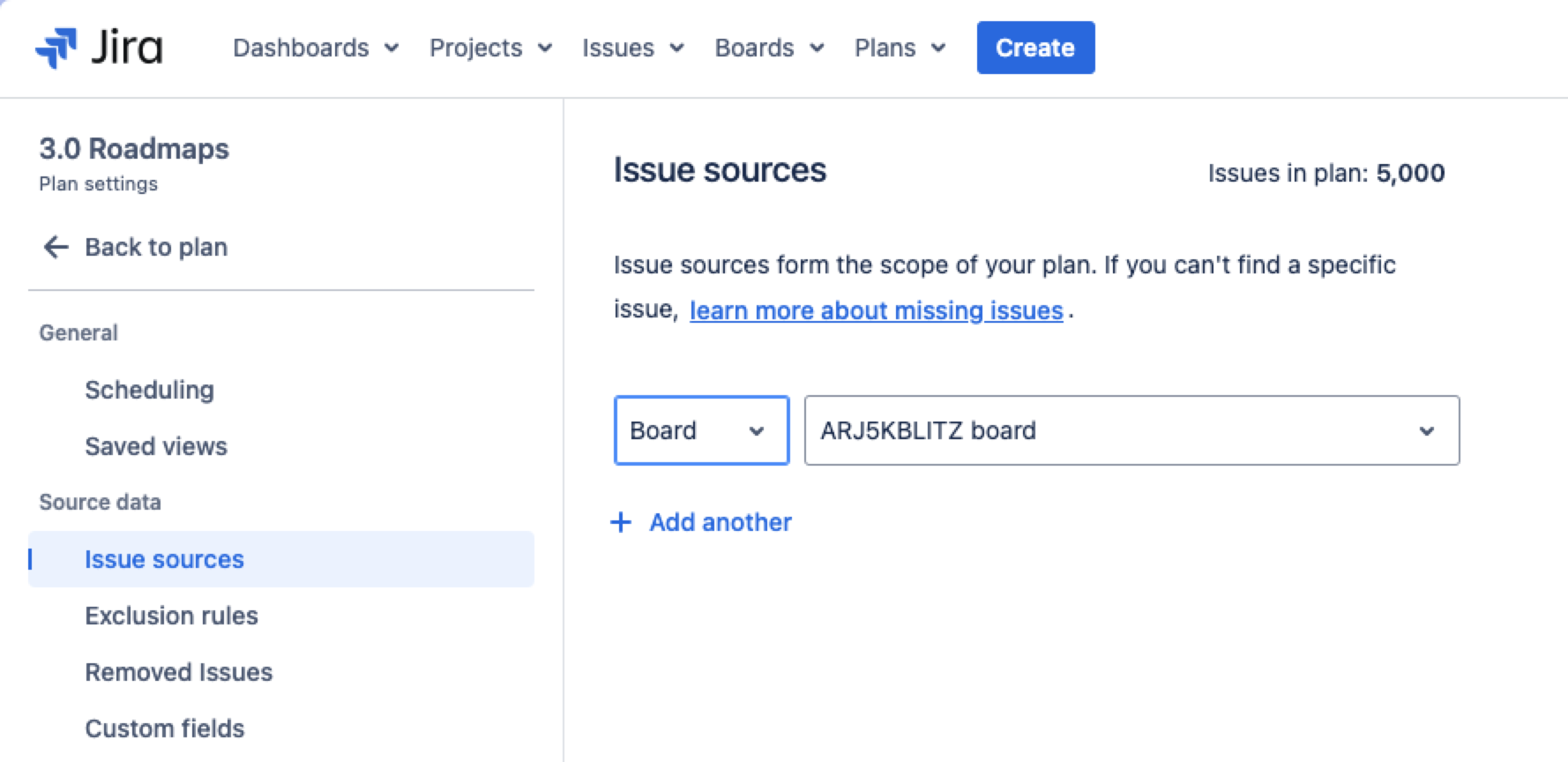Click Add another issue source

[721, 522]
